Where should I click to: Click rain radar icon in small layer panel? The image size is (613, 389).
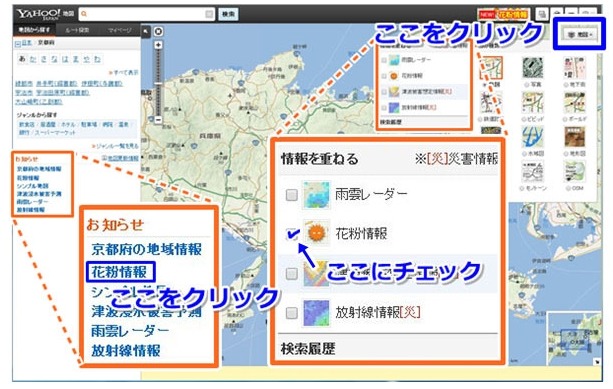click(x=394, y=60)
